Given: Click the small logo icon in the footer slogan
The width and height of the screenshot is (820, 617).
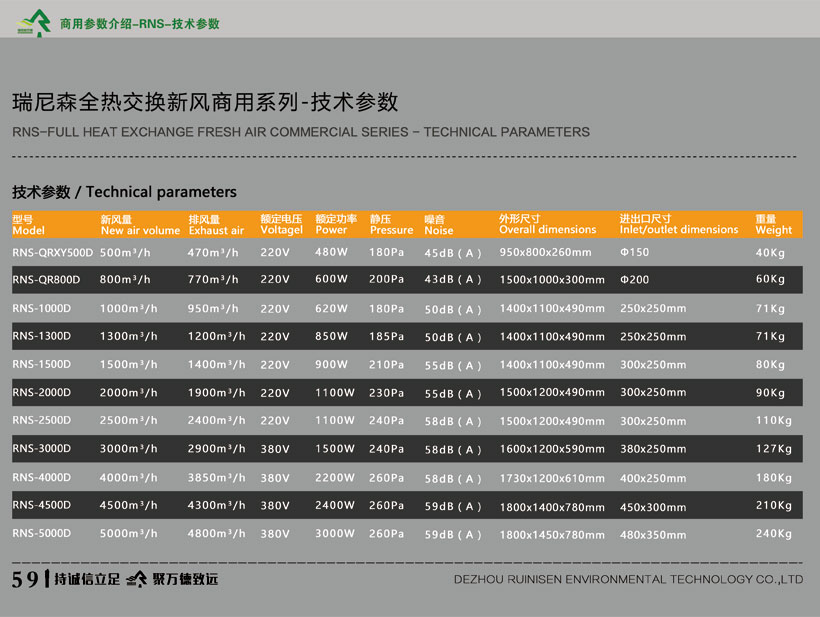Looking at the screenshot, I should (x=136, y=579).
